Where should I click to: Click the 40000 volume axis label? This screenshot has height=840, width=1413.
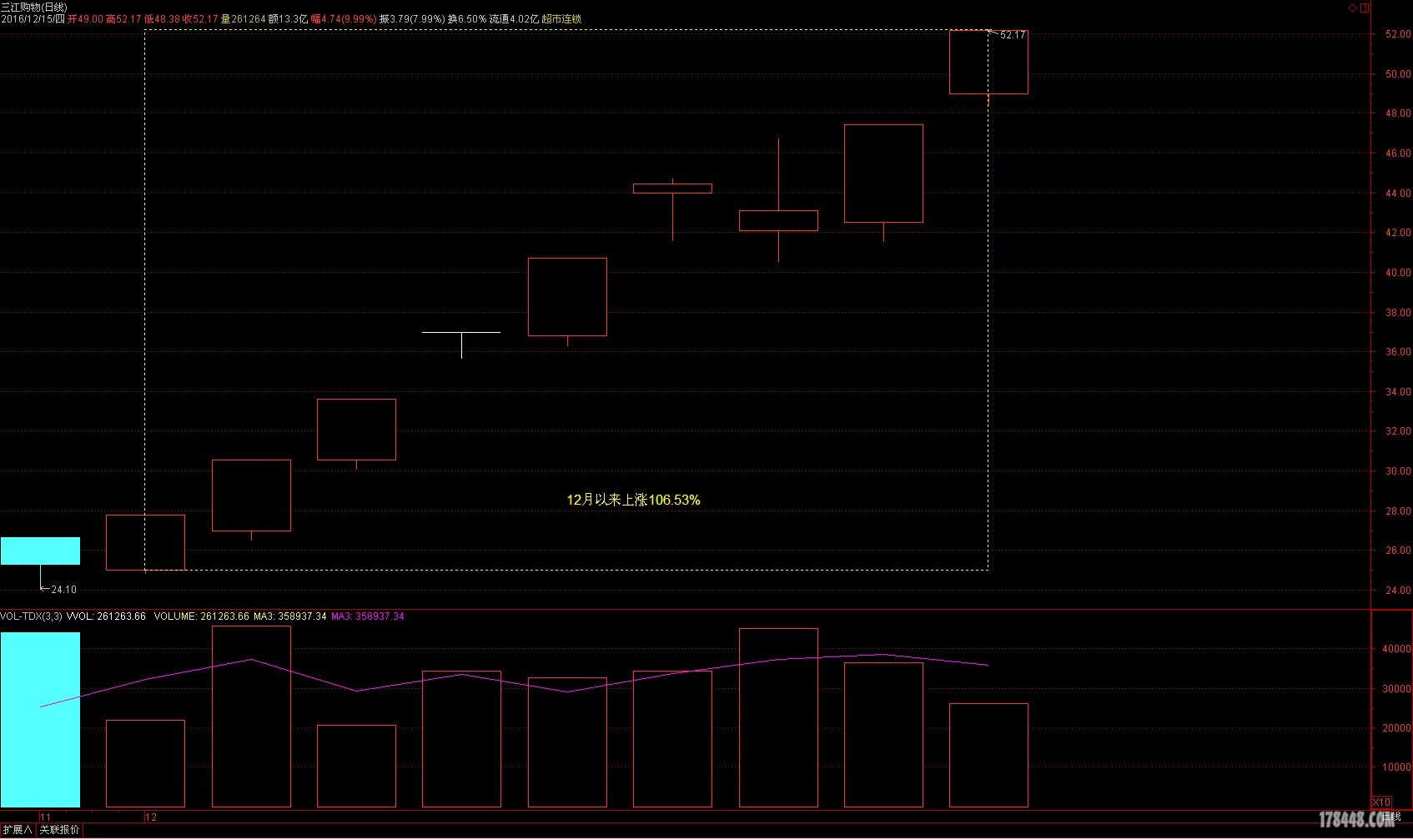point(1397,649)
